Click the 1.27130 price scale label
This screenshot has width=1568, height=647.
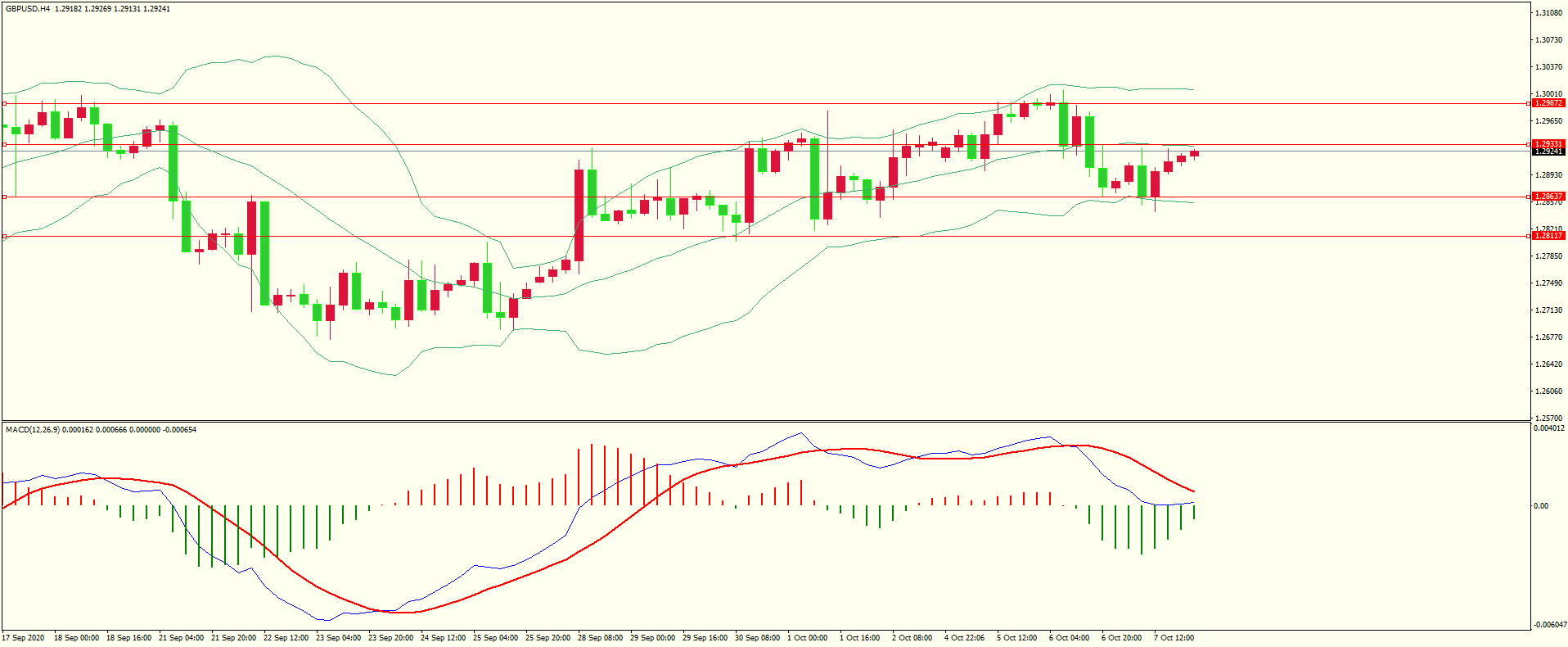(x=1548, y=310)
